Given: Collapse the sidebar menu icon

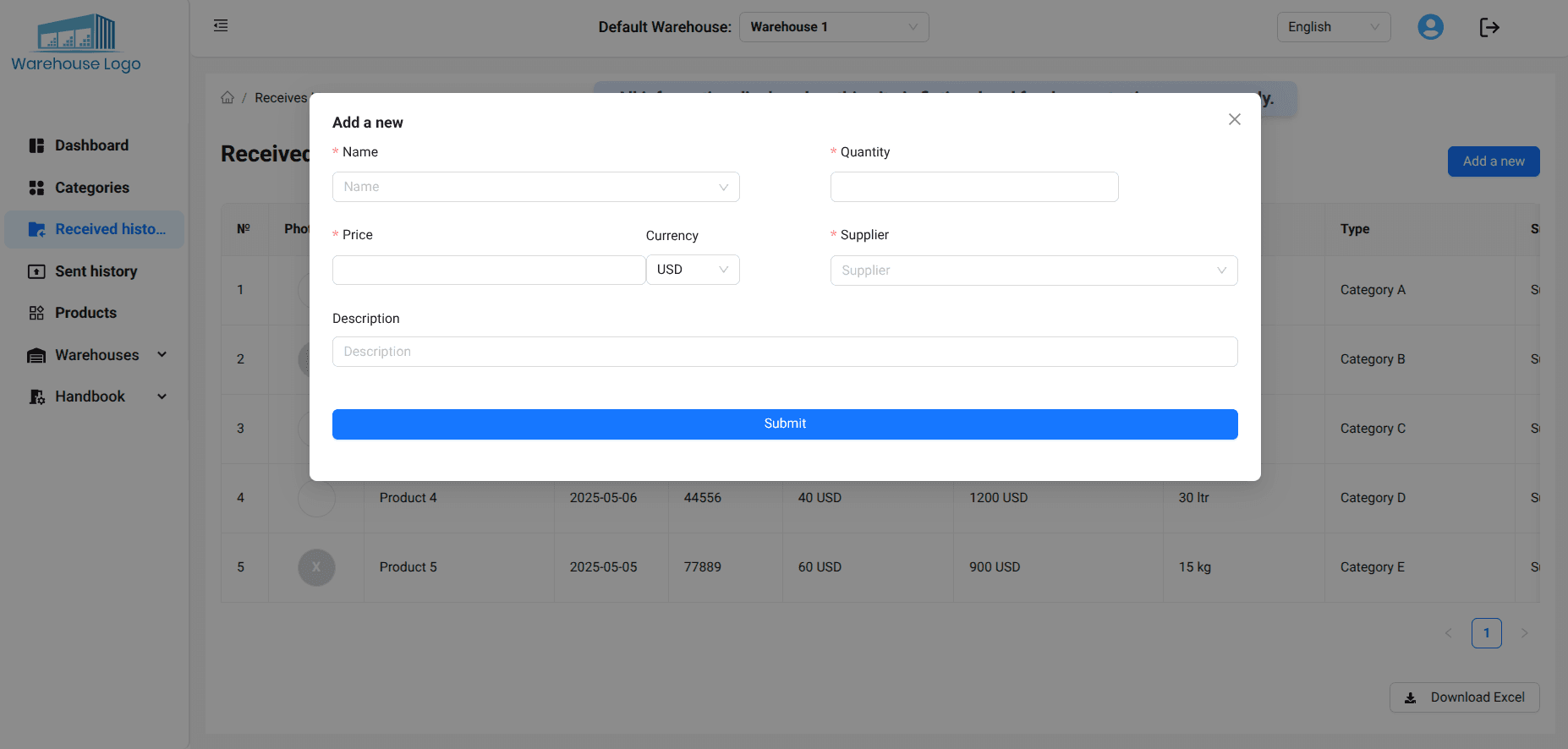Looking at the screenshot, I should pos(221,25).
